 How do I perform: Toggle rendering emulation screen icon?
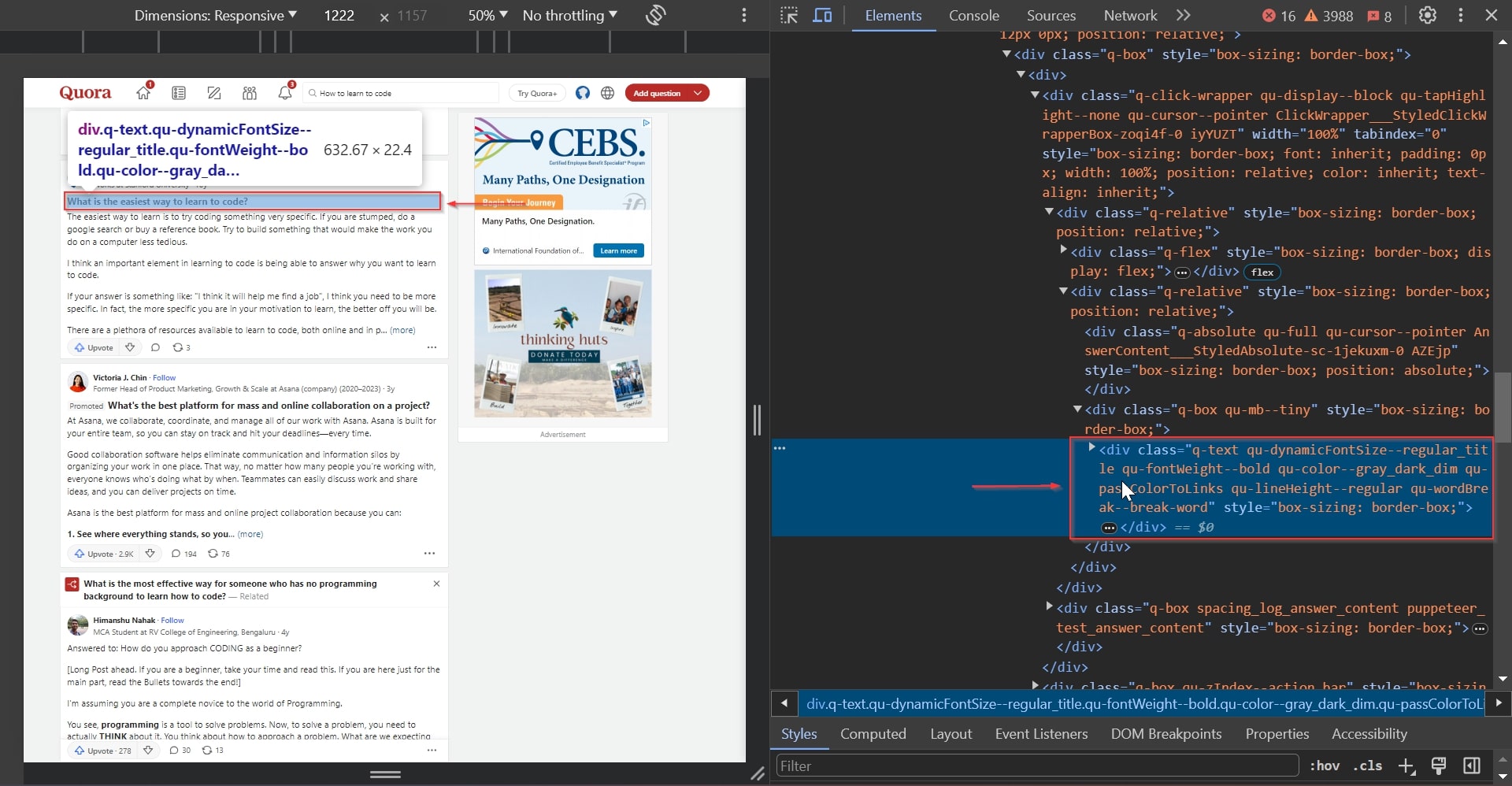tap(1439, 765)
